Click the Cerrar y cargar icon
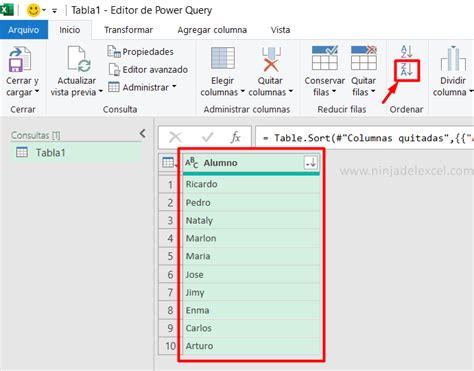Viewport: 474px width, 371px height. (x=20, y=59)
